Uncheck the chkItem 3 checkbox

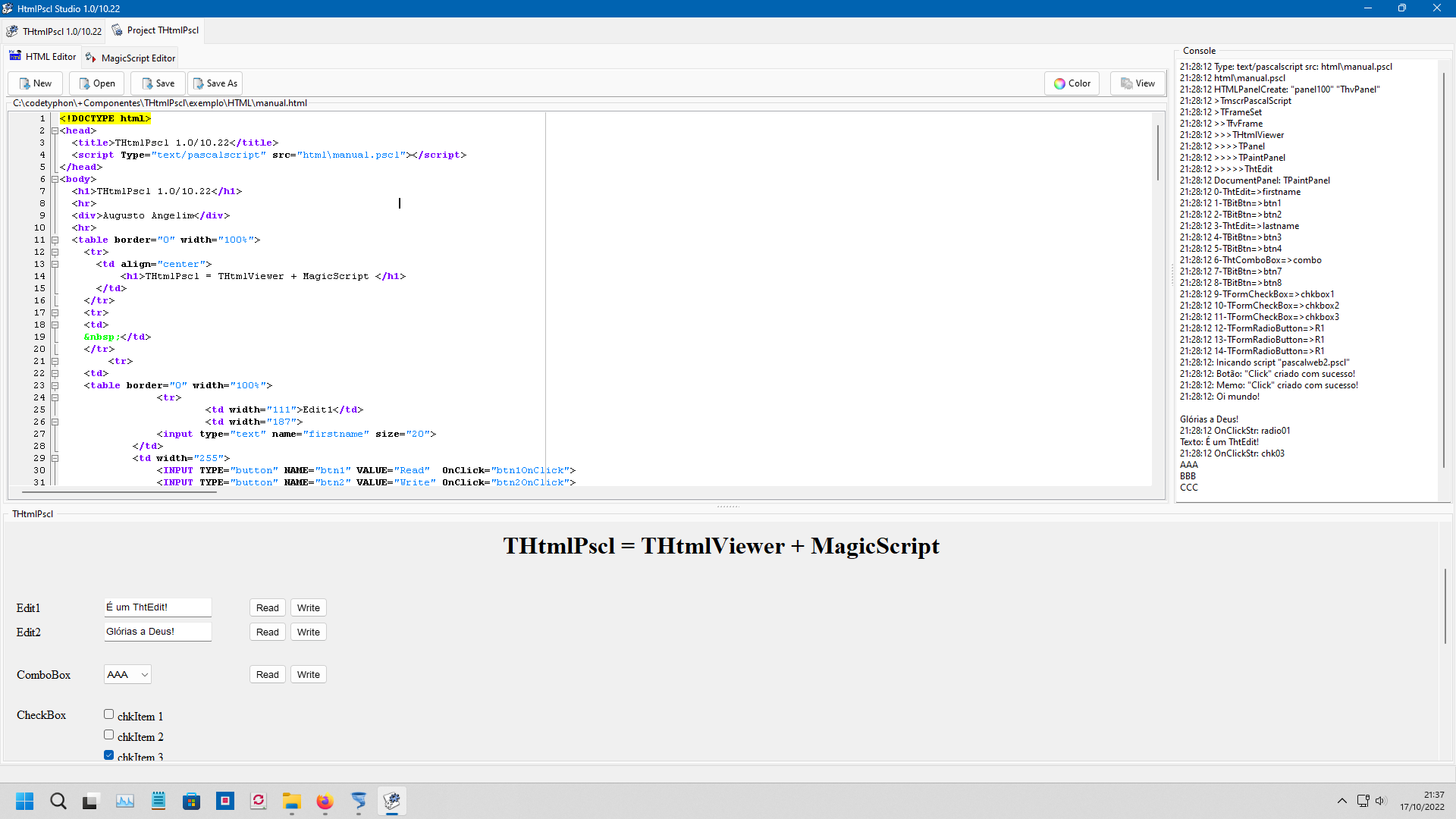point(108,755)
